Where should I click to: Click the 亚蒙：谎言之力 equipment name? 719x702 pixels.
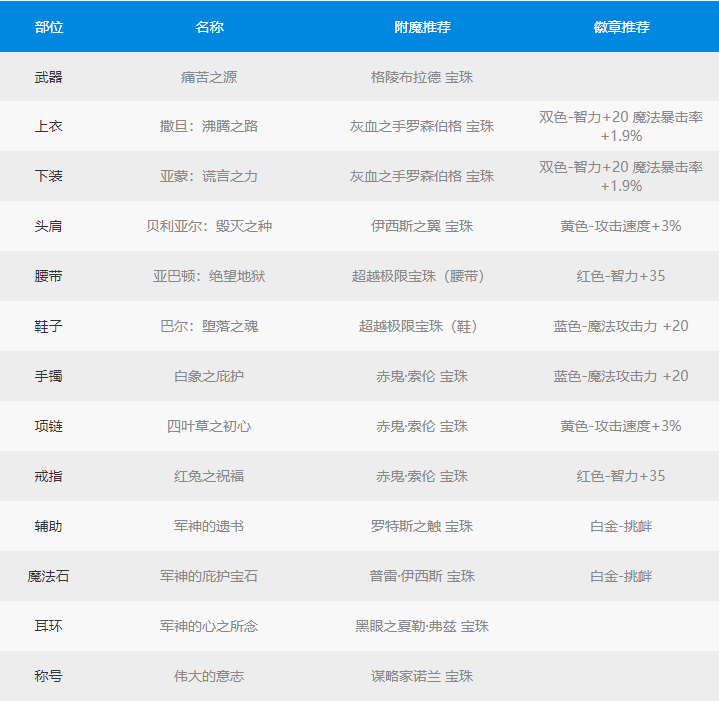[x=209, y=176]
